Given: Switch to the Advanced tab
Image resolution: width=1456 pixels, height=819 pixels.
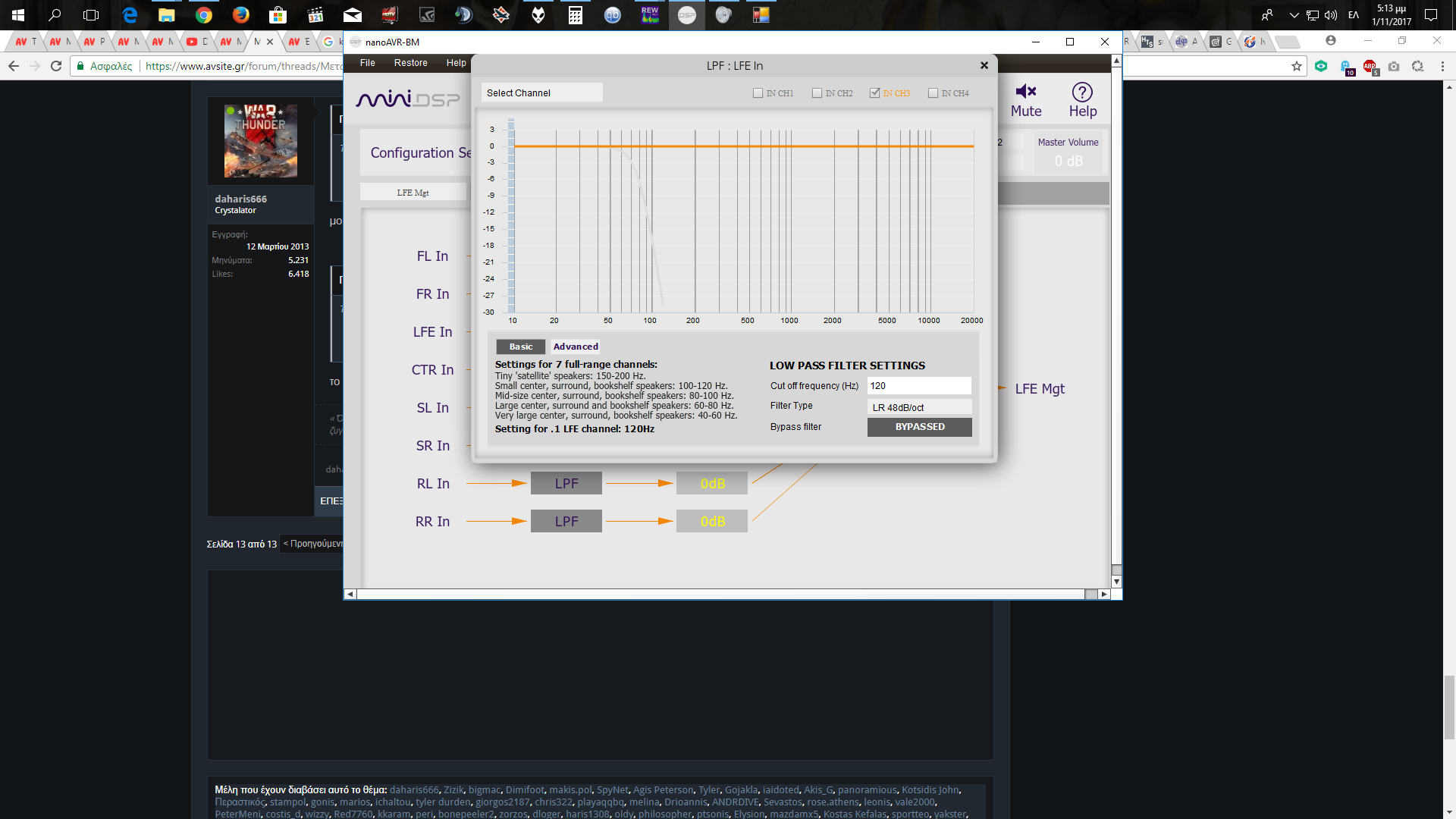Looking at the screenshot, I should click(575, 346).
